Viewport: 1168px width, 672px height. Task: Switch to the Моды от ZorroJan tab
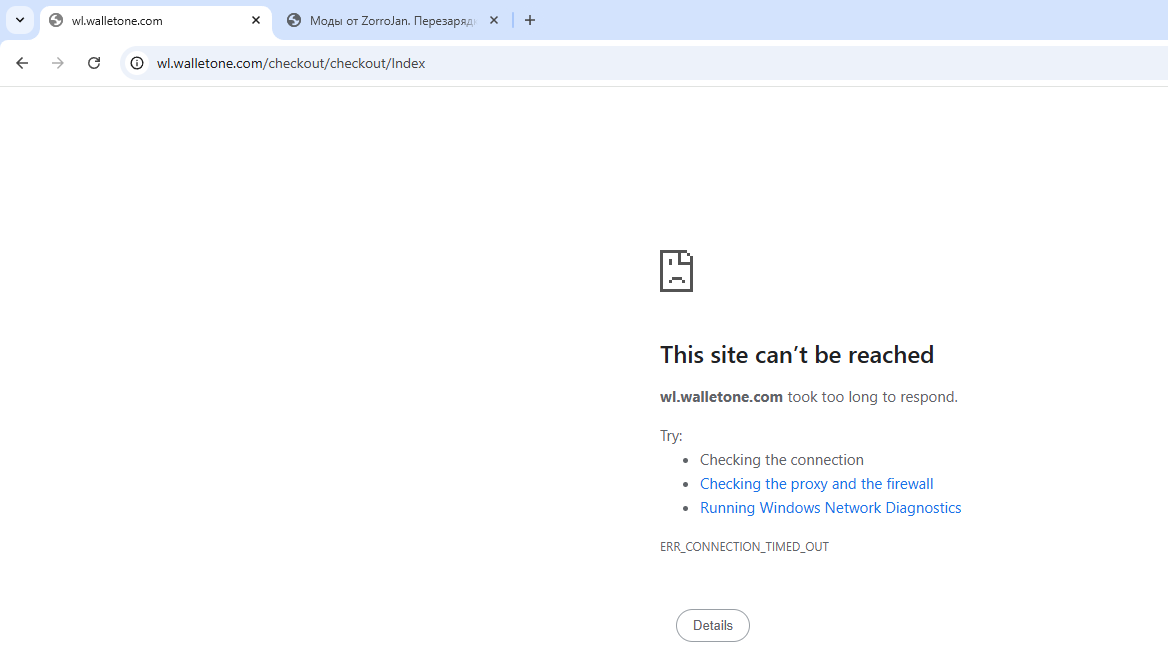point(392,21)
